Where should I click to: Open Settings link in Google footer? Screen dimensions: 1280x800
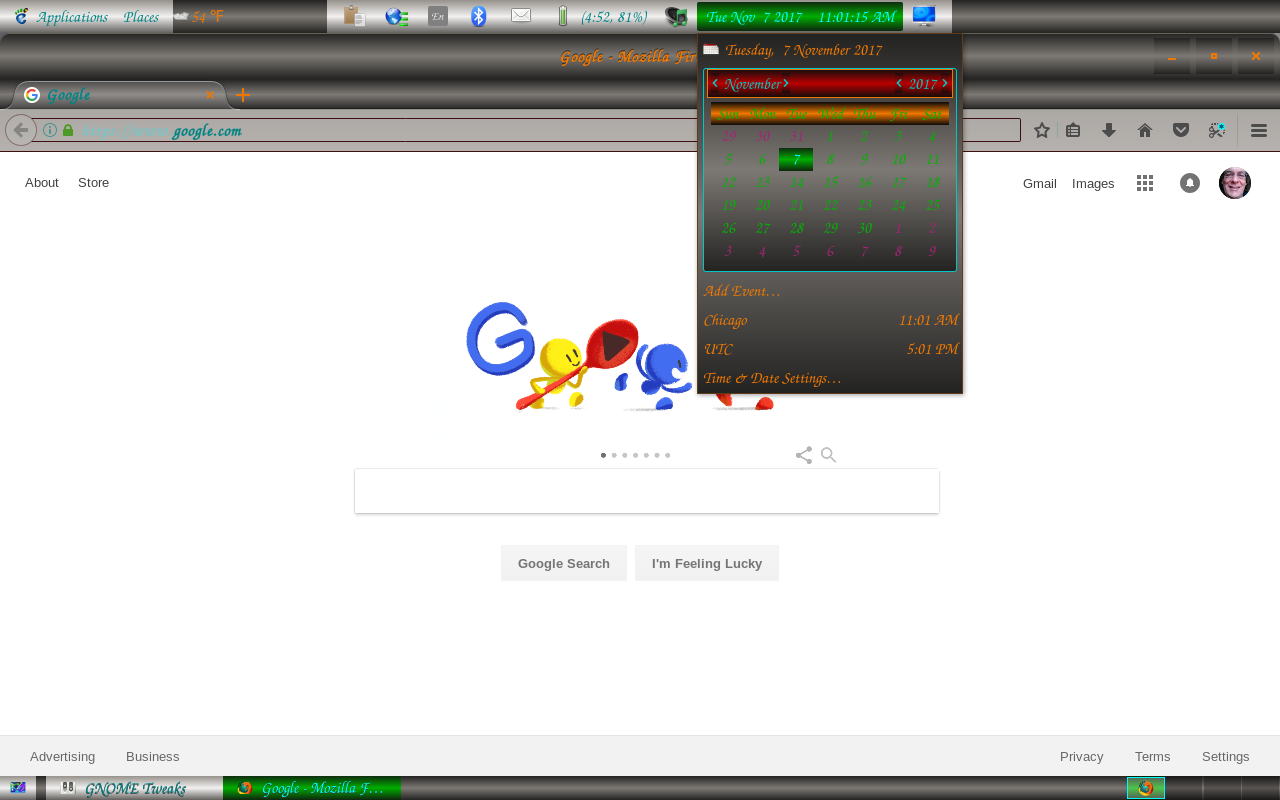[x=1226, y=756]
